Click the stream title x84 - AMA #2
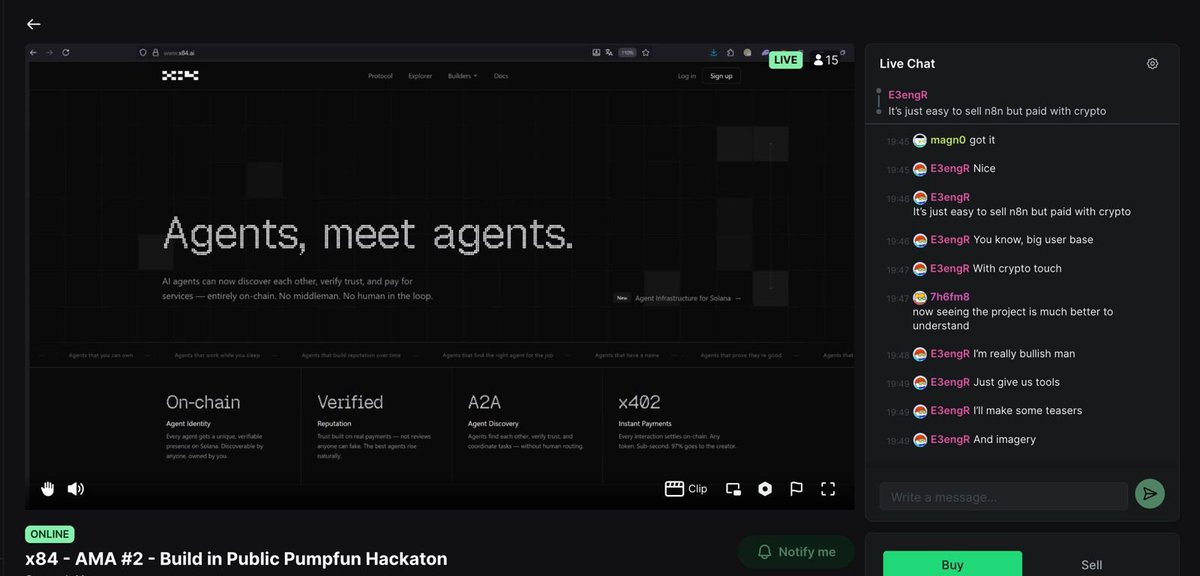Screen dimensions: 1200x576 coord(236,559)
